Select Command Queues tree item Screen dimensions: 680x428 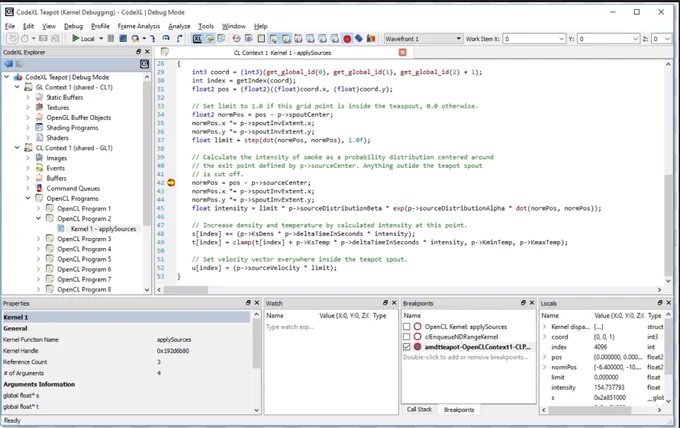click(73, 188)
